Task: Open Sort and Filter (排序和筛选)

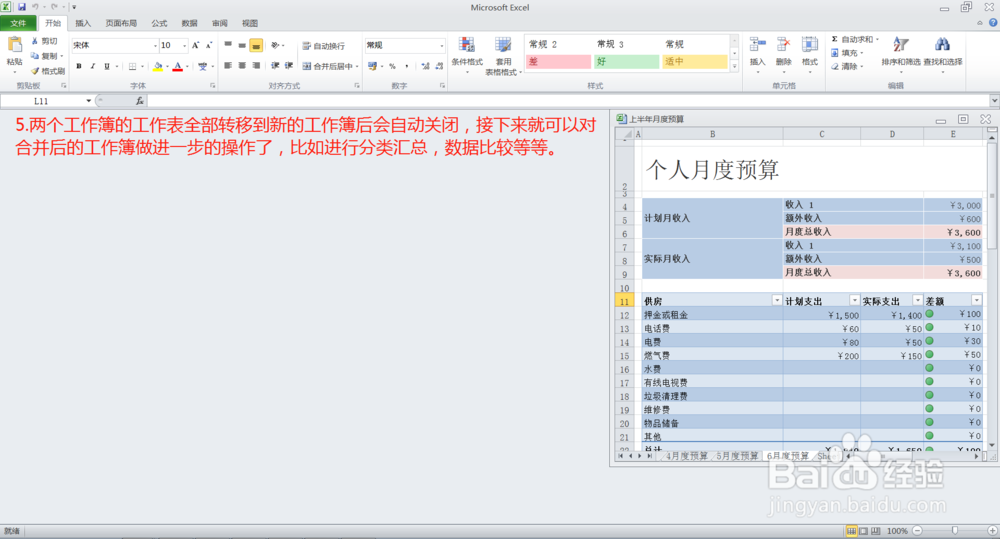Action: click(901, 54)
